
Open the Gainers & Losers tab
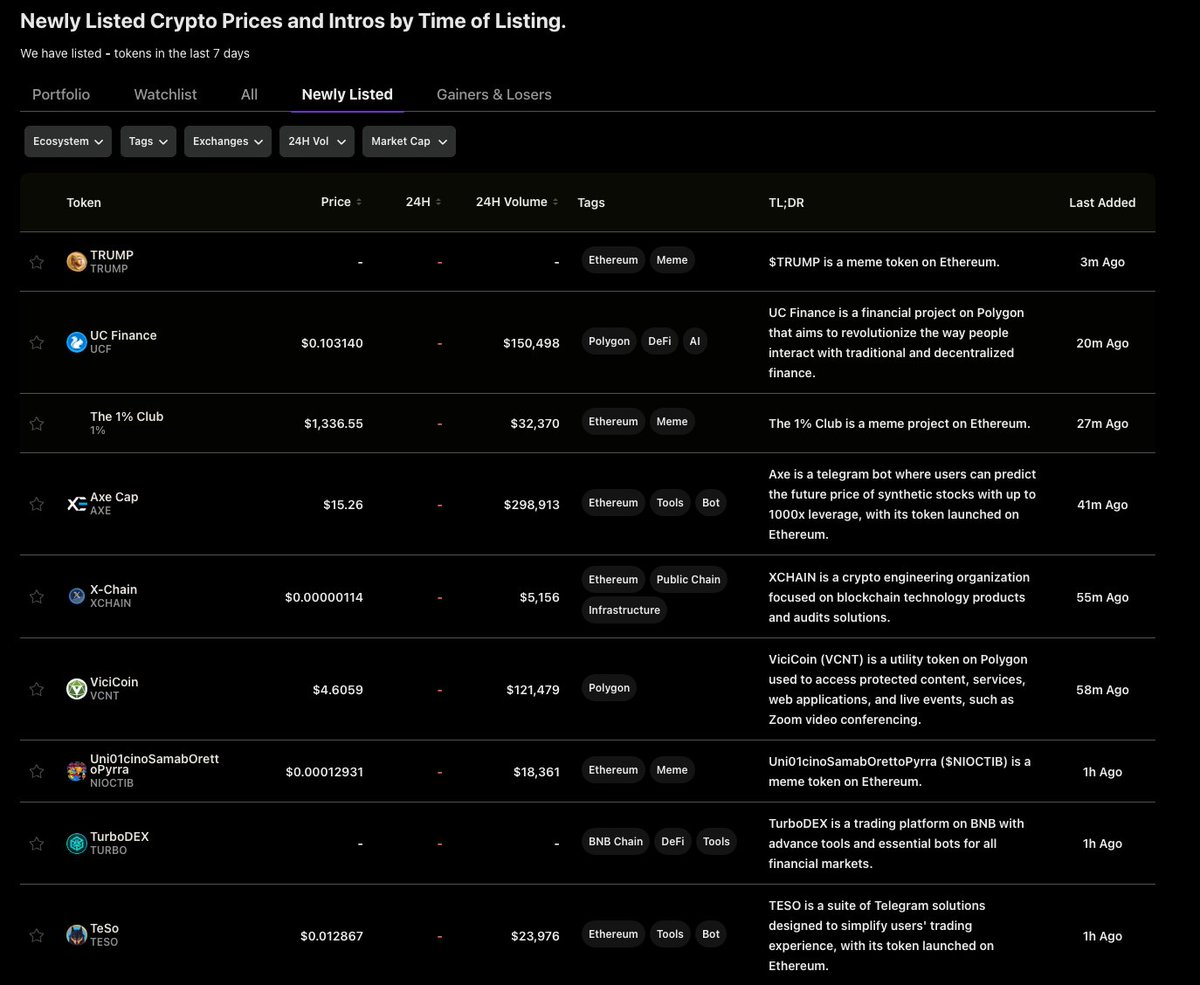pyautogui.click(x=494, y=94)
